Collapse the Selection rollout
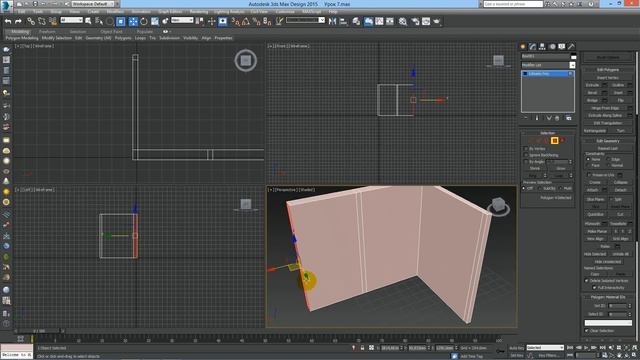Screen dimensions: 640x360 click(547, 133)
